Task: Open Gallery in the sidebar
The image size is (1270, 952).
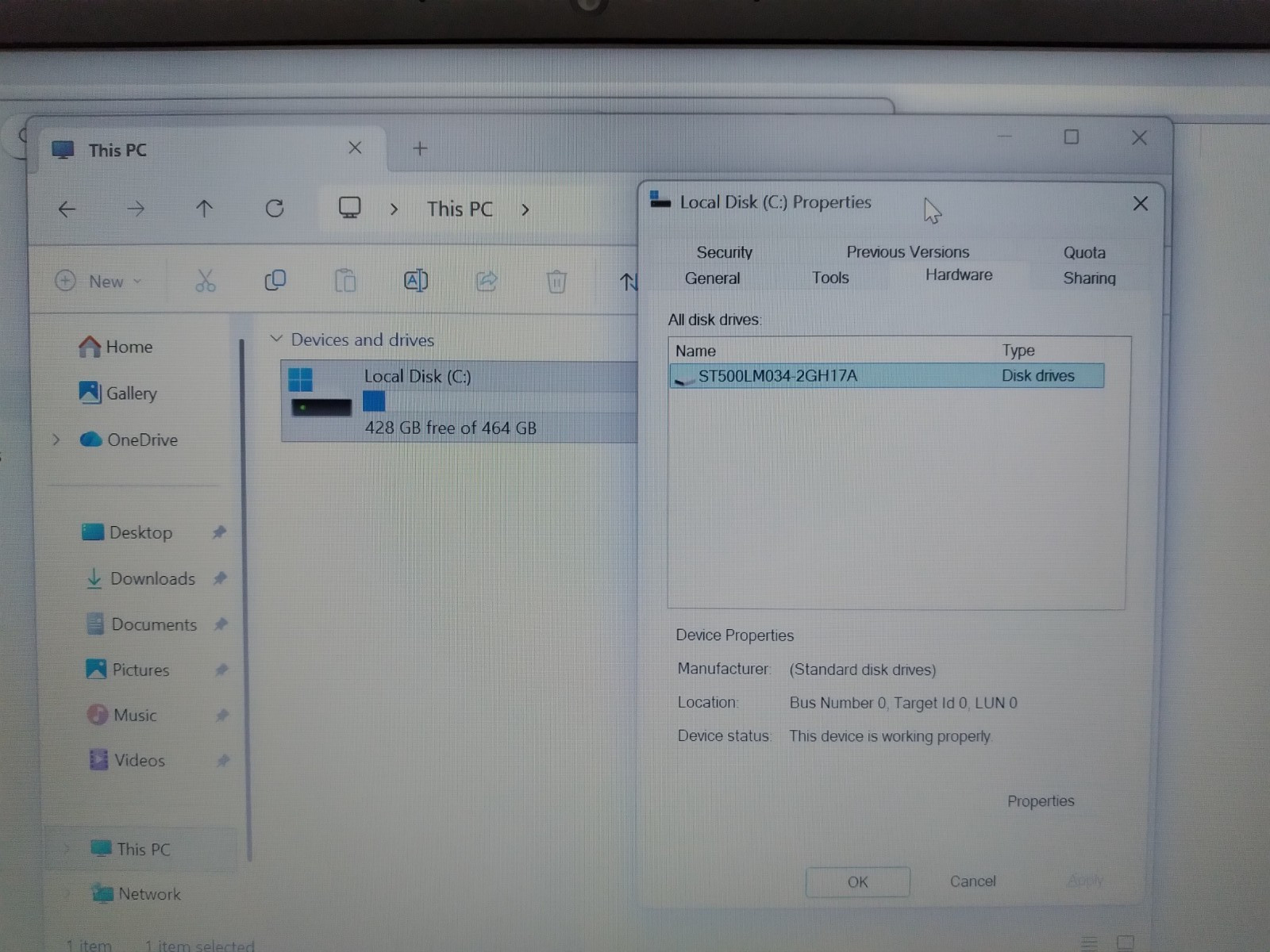Action: [117, 393]
